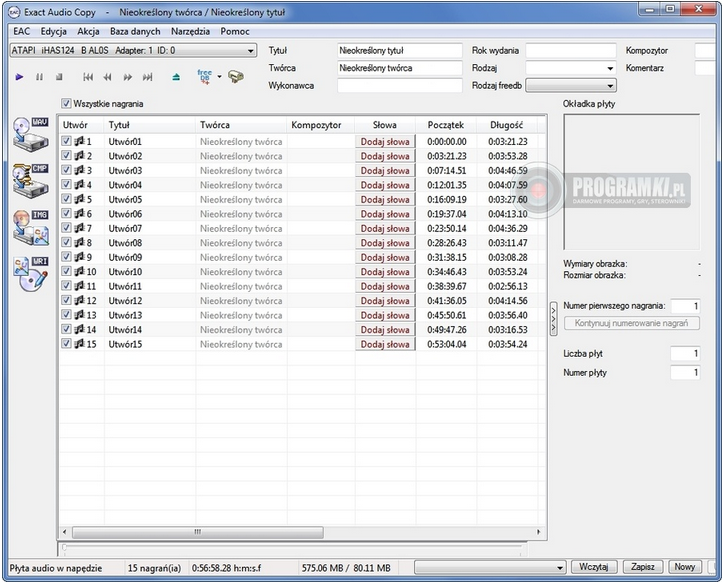
Task: Click the Wczytaj button
Action: point(594,567)
